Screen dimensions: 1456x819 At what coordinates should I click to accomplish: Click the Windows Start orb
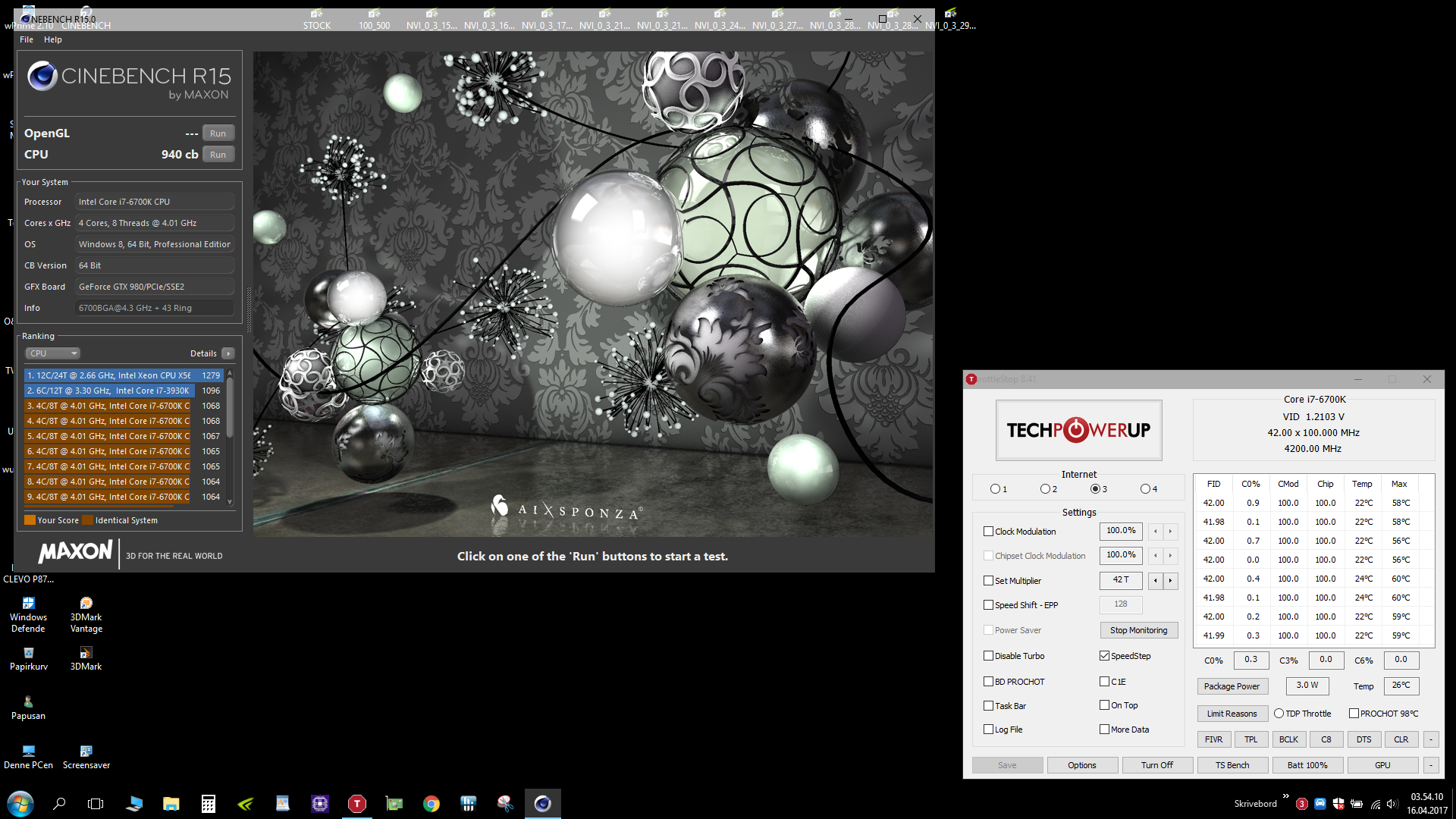click(20, 803)
